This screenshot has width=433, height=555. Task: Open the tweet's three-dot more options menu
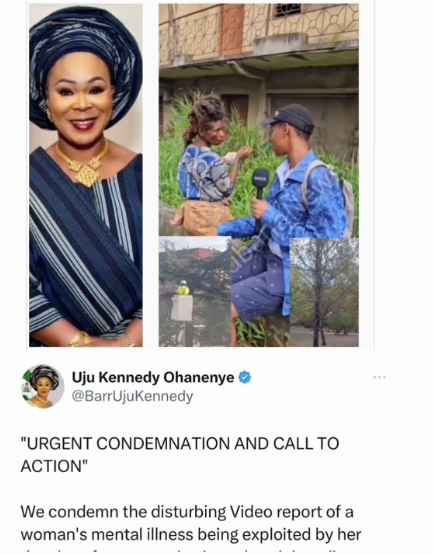click(x=379, y=378)
